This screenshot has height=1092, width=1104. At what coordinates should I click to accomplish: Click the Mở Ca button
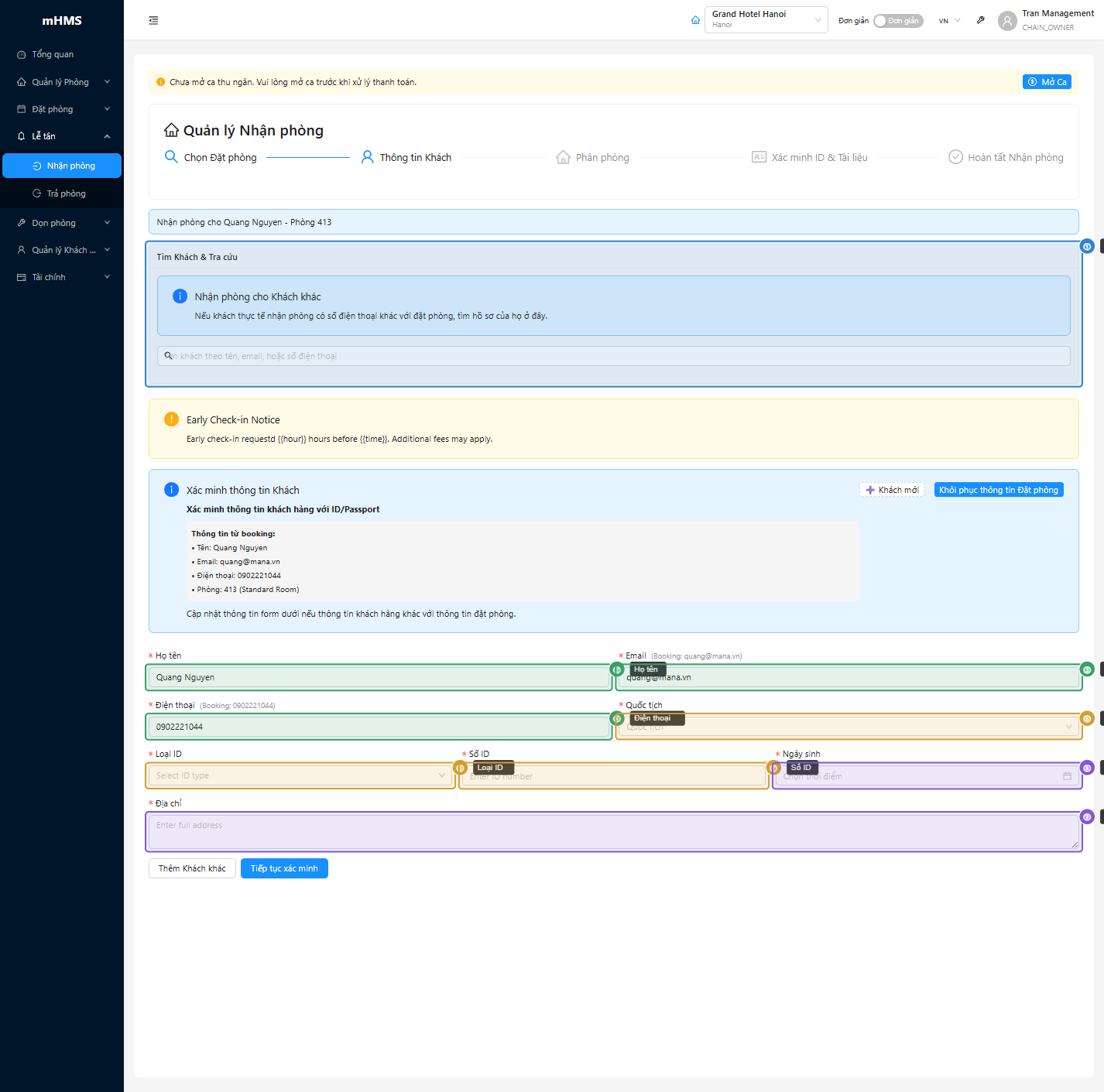1047,82
